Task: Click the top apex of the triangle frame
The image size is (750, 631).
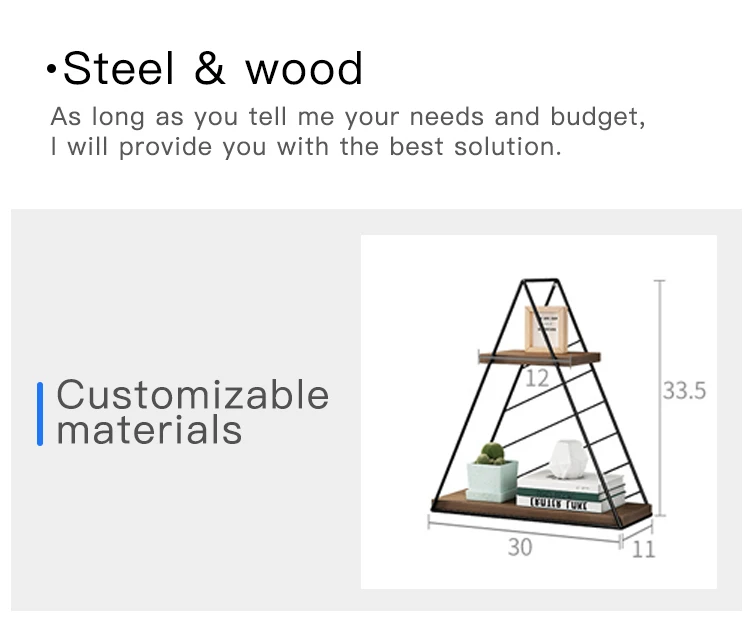Action: coord(540,280)
